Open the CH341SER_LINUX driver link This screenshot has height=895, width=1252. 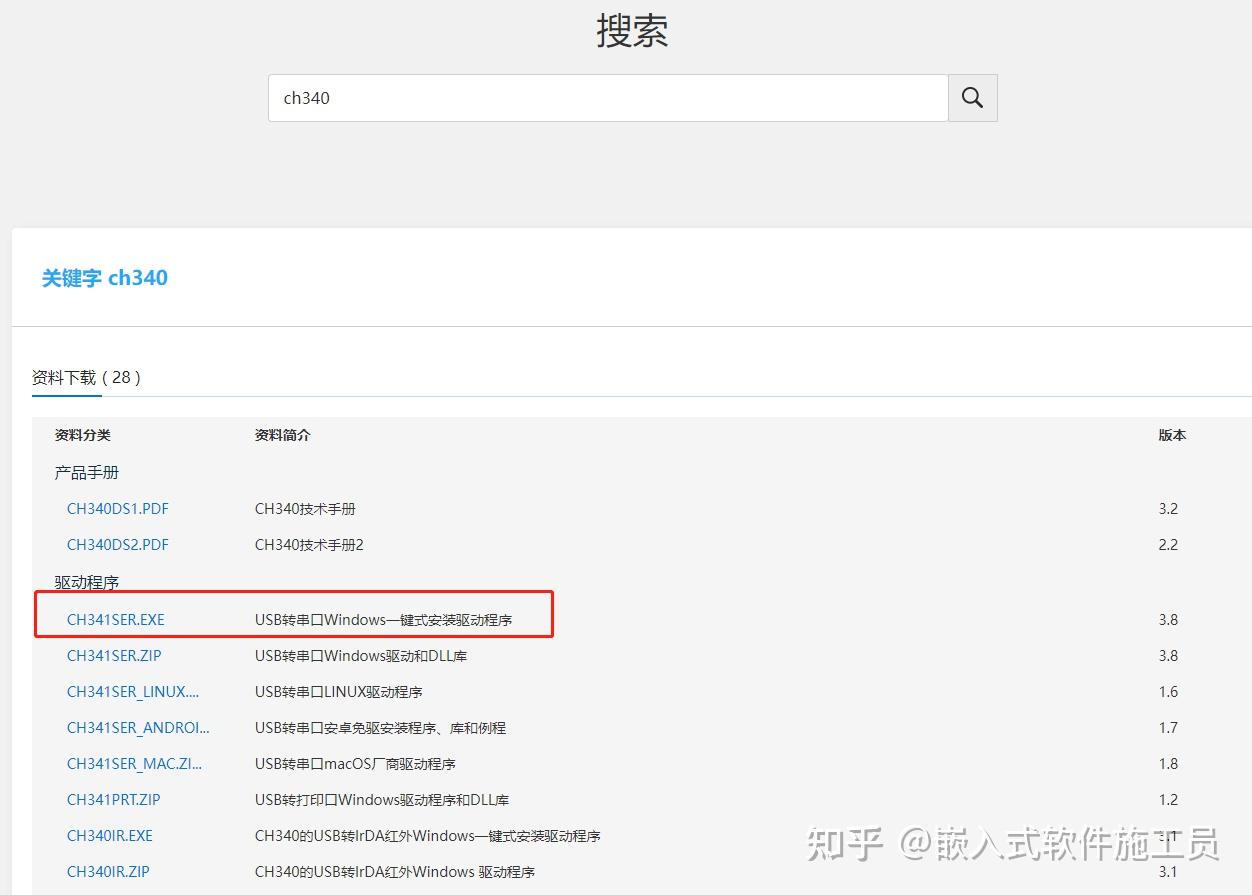coord(133,691)
